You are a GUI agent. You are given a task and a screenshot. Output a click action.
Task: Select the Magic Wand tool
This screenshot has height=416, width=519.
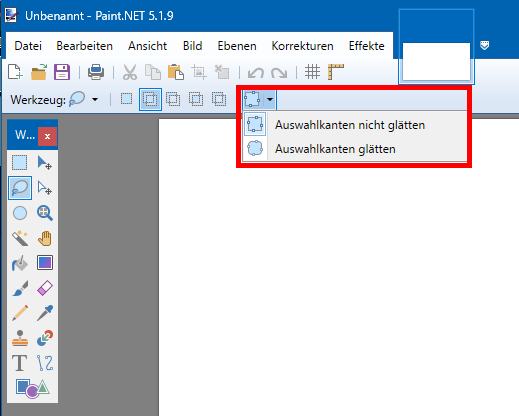coord(20,238)
